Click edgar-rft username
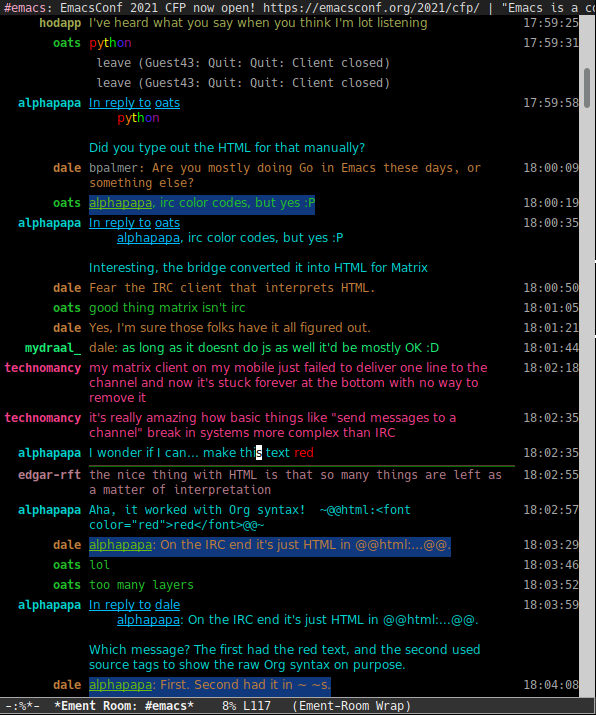596x715 pixels. tap(49, 475)
